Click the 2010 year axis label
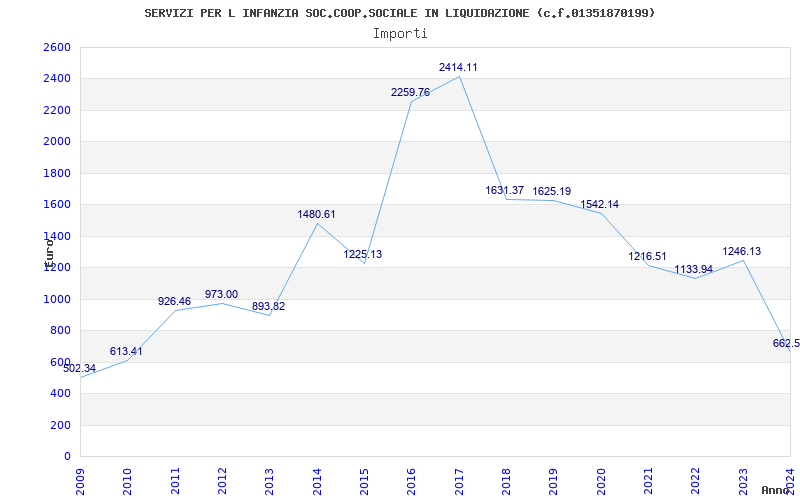800x500 pixels. (127, 481)
